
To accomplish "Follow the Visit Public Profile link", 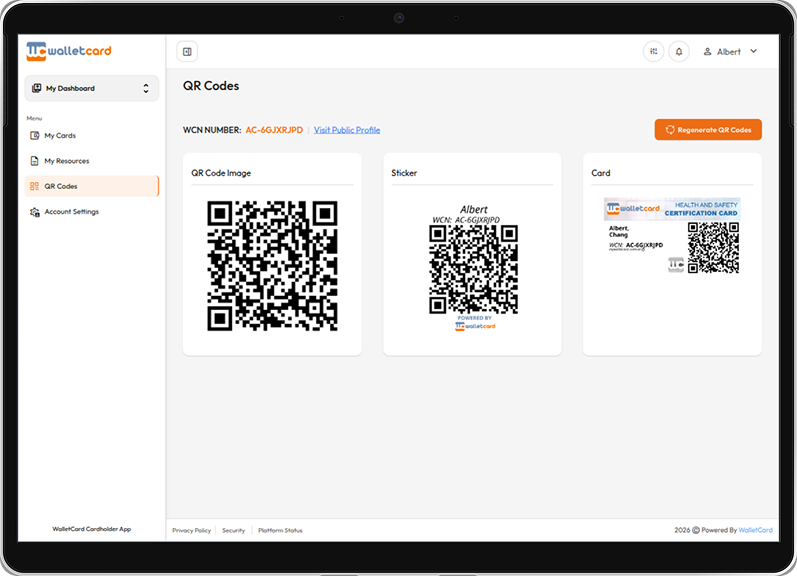I will (x=347, y=130).
